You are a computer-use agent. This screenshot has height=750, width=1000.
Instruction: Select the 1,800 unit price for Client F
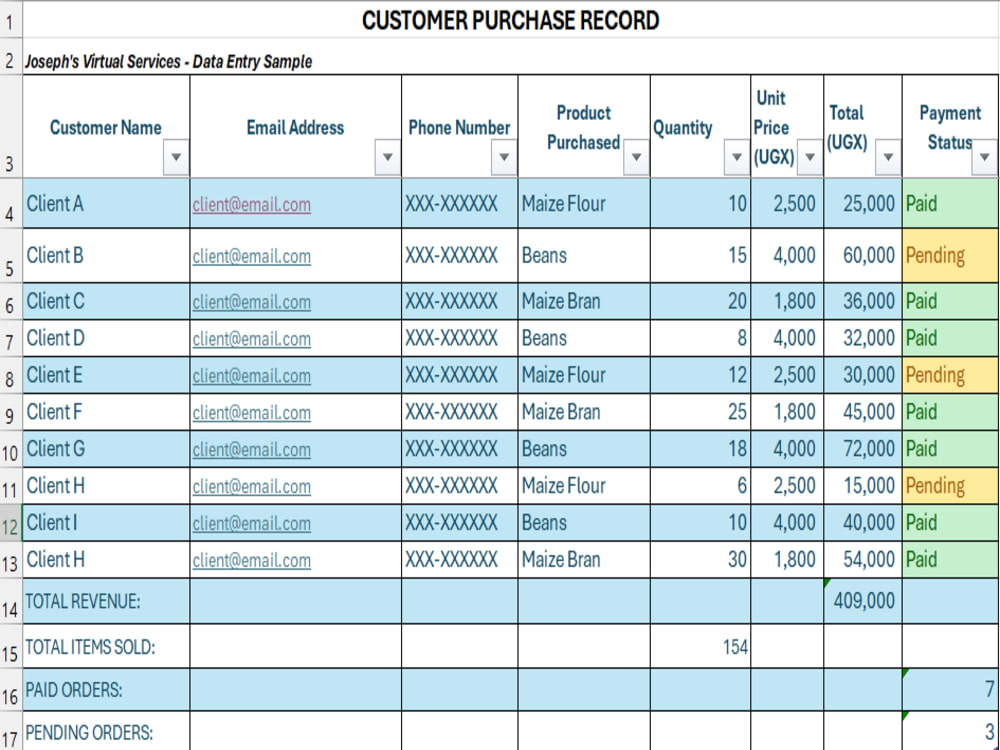click(x=787, y=412)
